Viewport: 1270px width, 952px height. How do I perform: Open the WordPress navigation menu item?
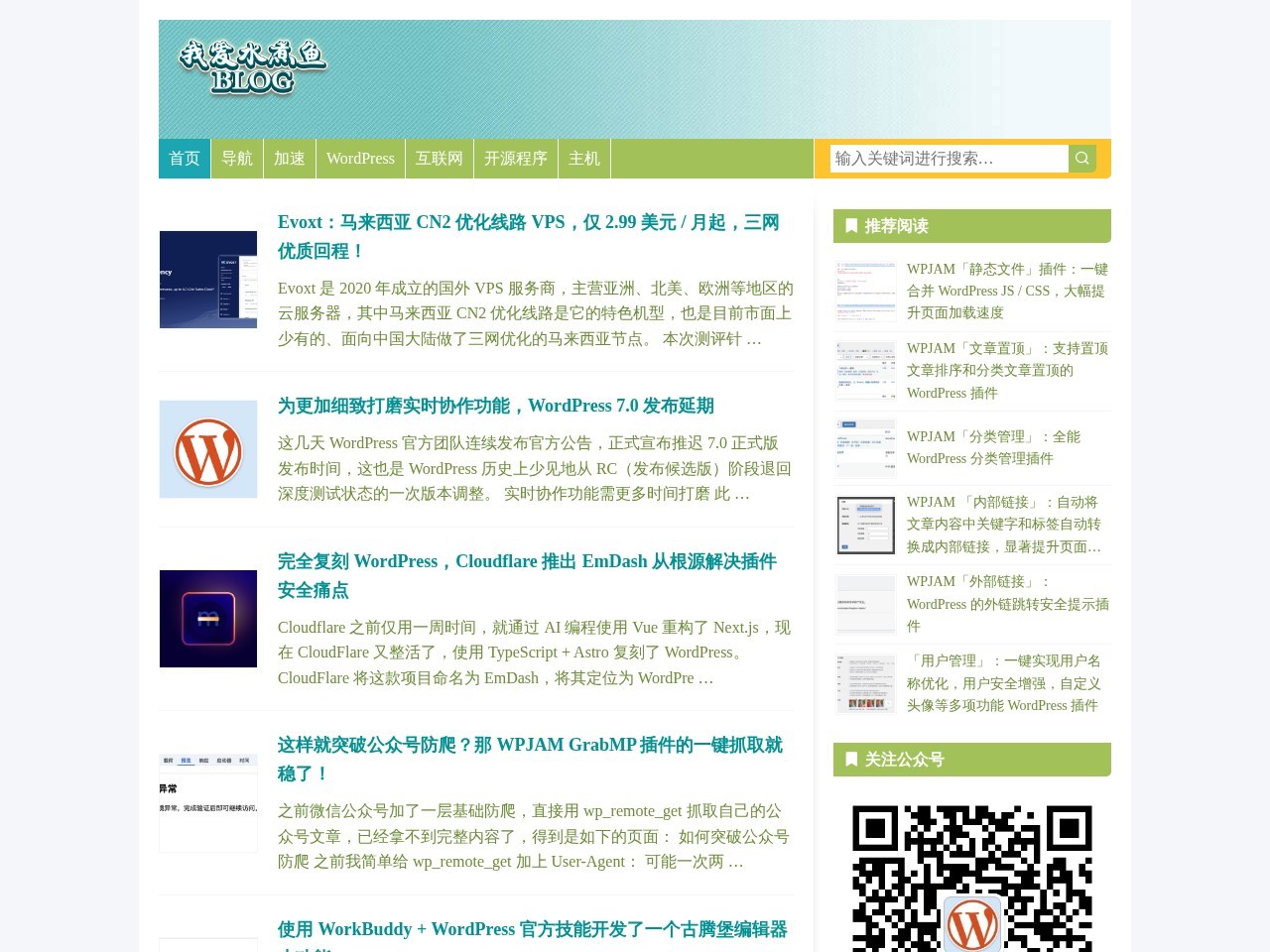360,159
